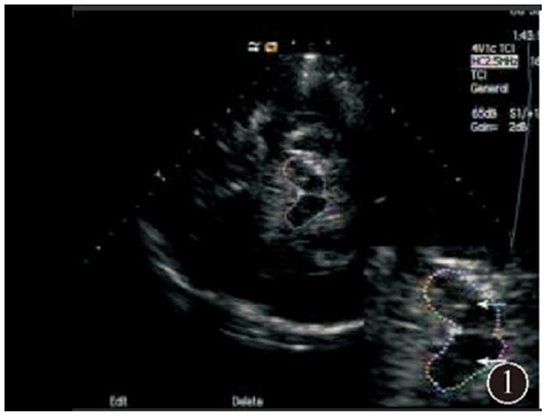Click the upper left sector depth tick marker

coord(197,133)
